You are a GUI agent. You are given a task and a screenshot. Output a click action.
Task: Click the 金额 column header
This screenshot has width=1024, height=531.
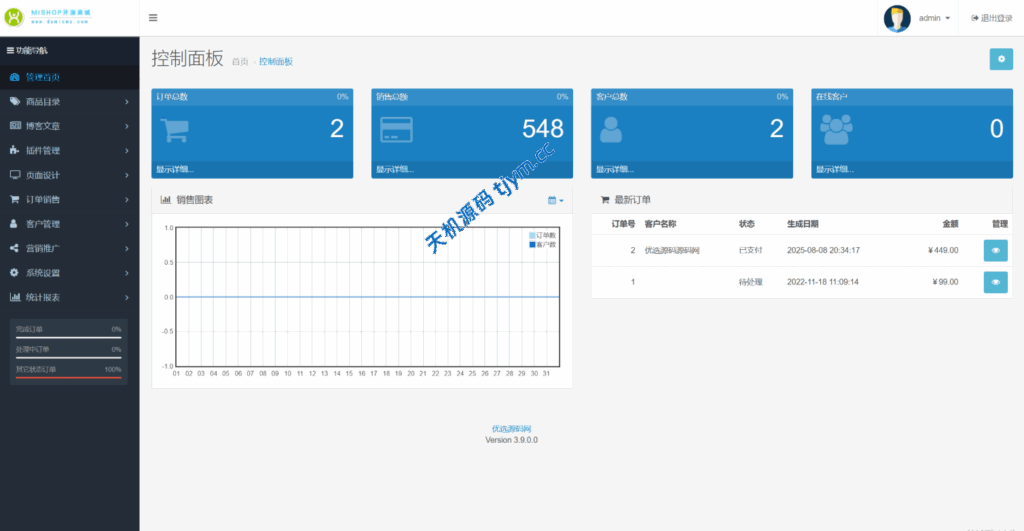click(x=950, y=224)
